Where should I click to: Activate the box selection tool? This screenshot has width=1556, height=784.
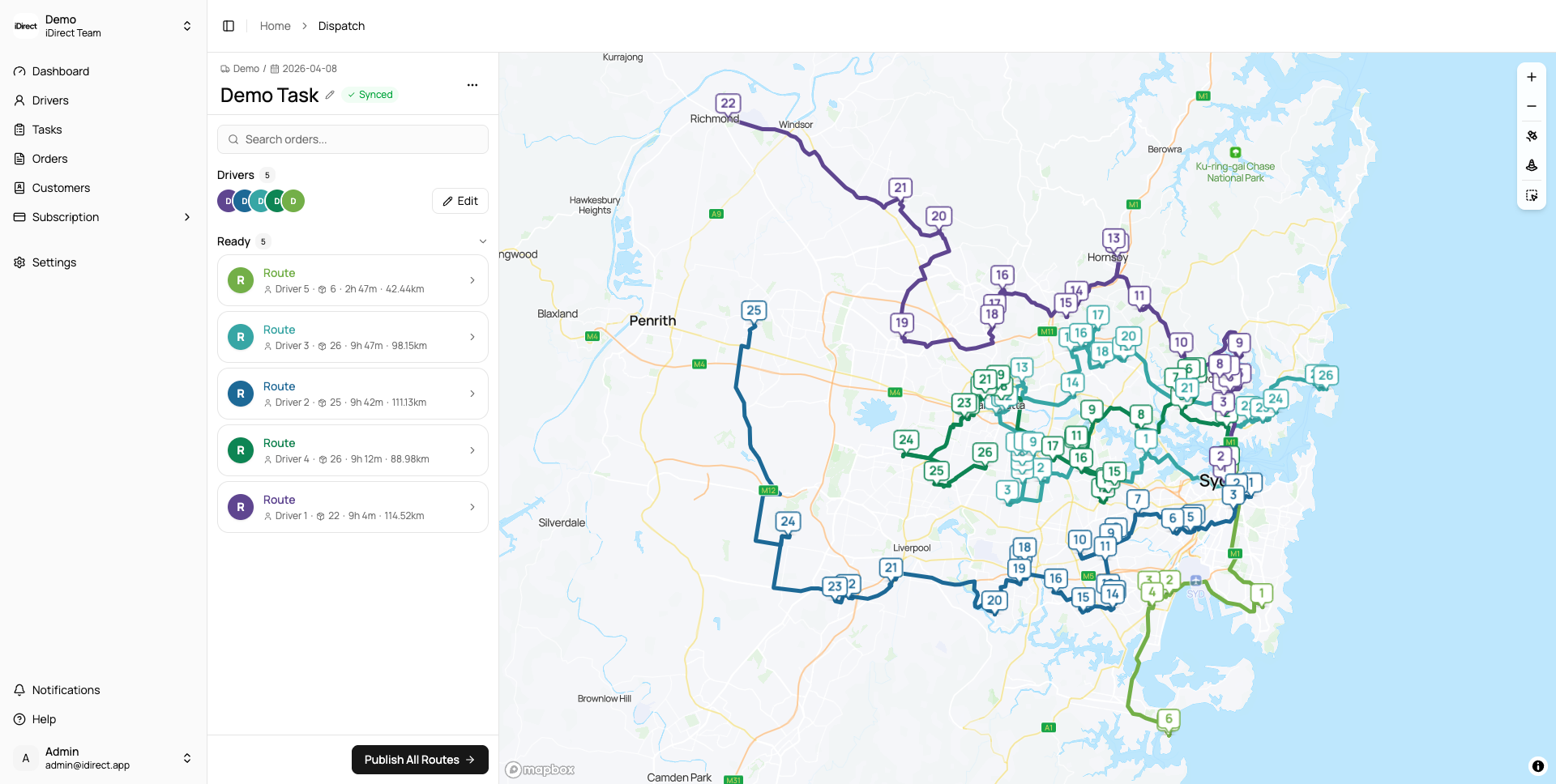(1531, 195)
